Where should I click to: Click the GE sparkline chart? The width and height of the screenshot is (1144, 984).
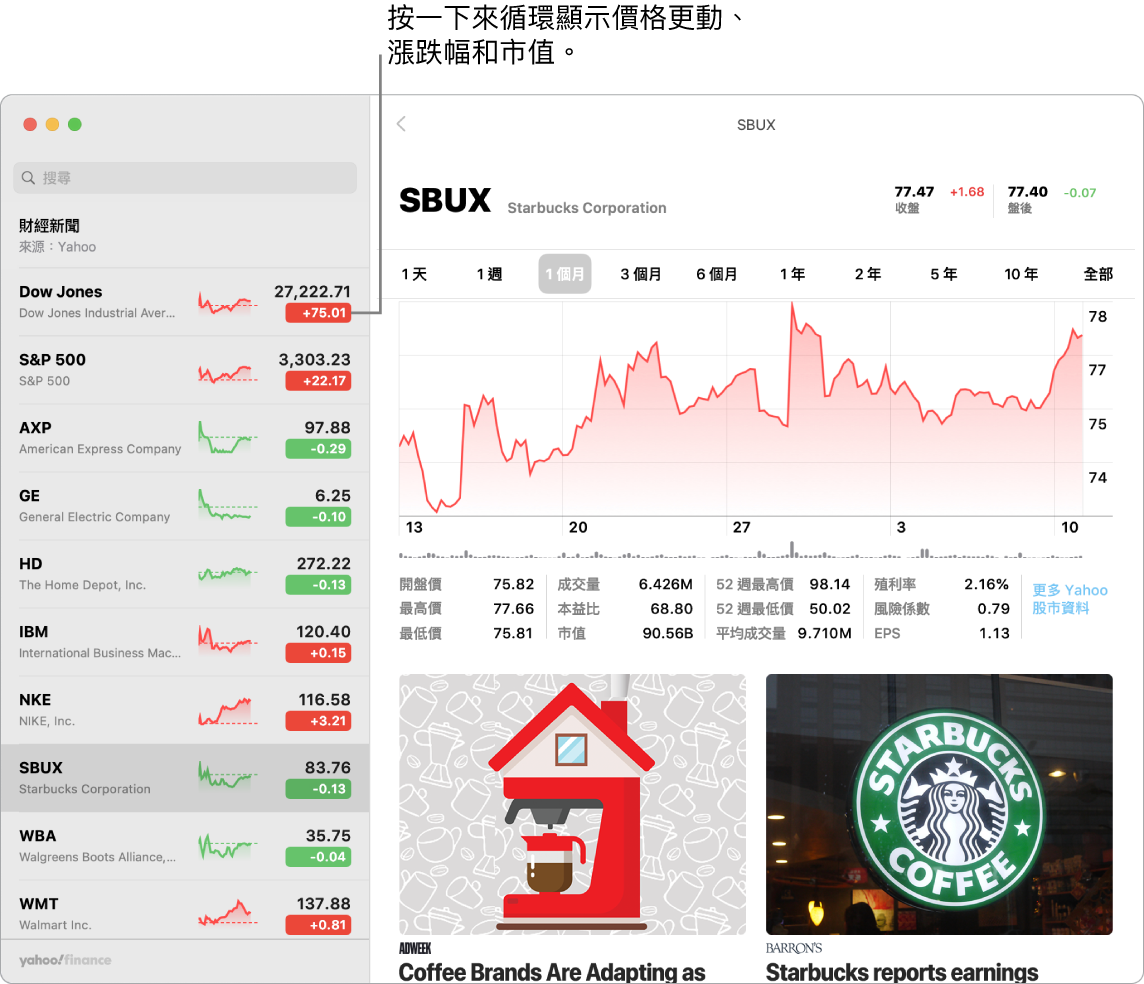coord(228,505)
